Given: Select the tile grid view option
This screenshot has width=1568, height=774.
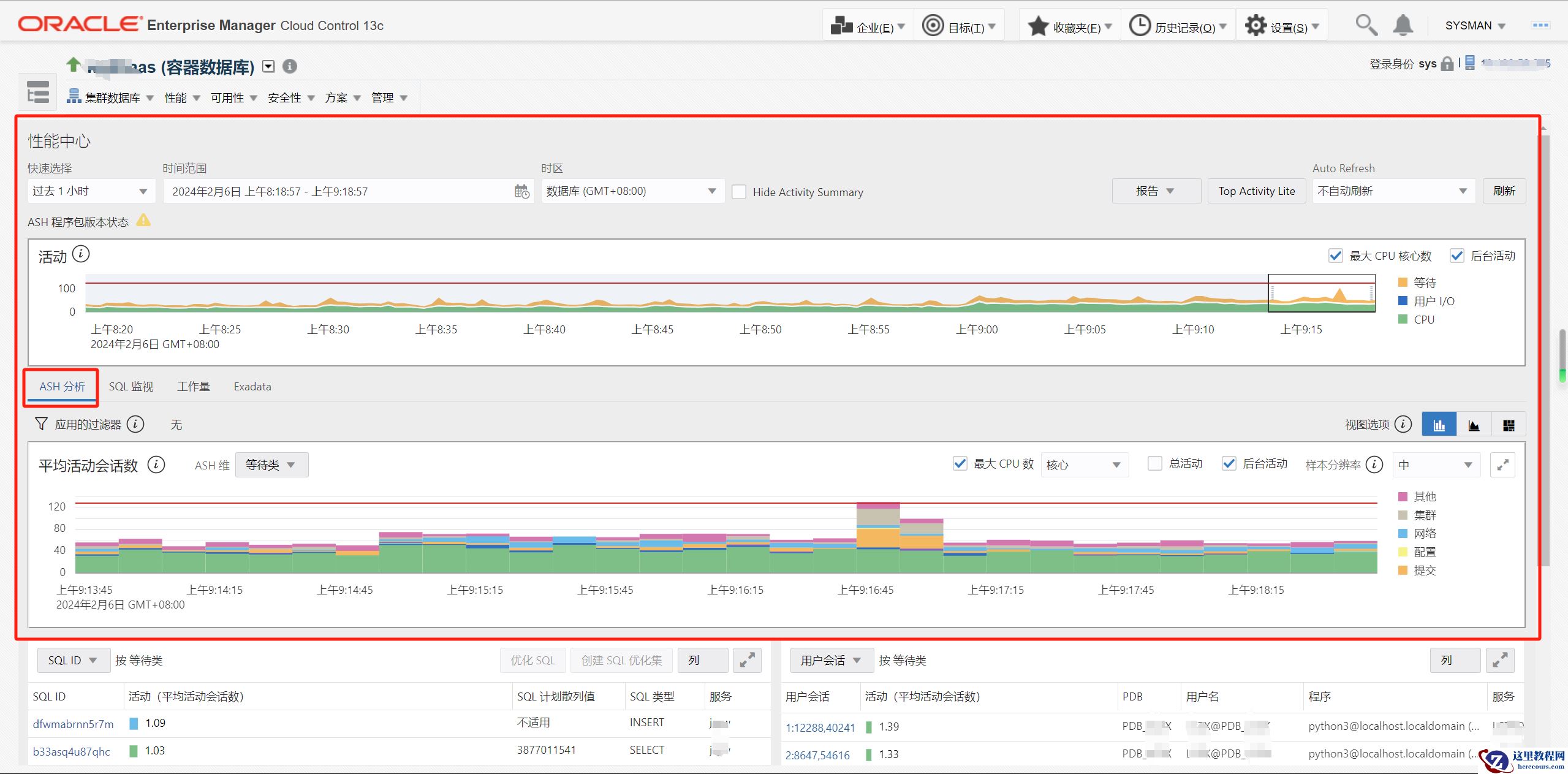Looking at the screenshot, I should [x=1509, y=425].
